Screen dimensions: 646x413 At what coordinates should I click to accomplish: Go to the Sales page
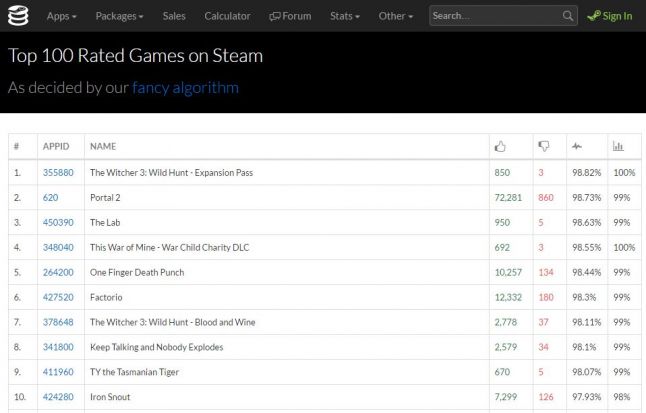click(174, 16)
